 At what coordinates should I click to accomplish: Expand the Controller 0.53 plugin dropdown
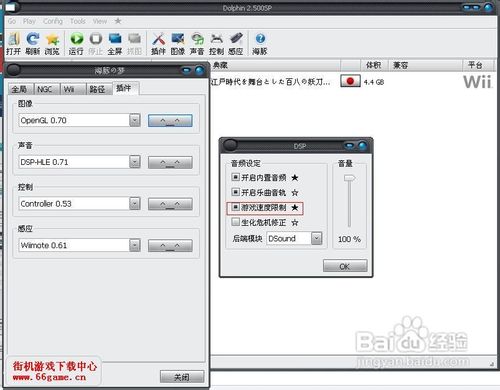tap(135, 203)
